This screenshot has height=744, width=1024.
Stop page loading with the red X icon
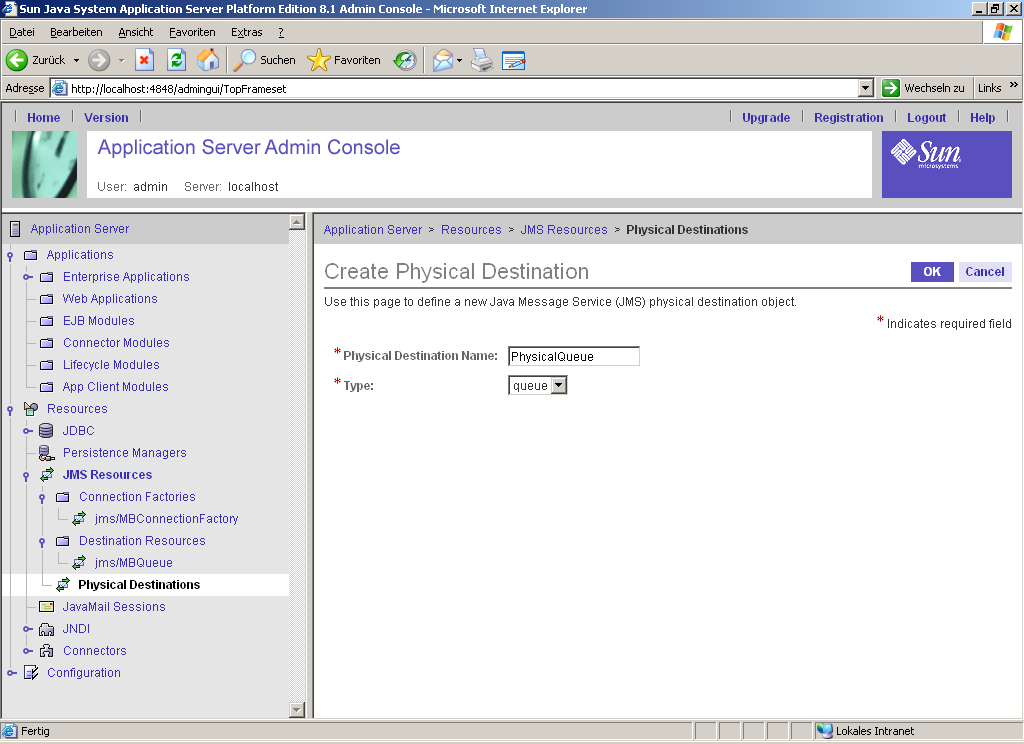click(x=144, y=60)
